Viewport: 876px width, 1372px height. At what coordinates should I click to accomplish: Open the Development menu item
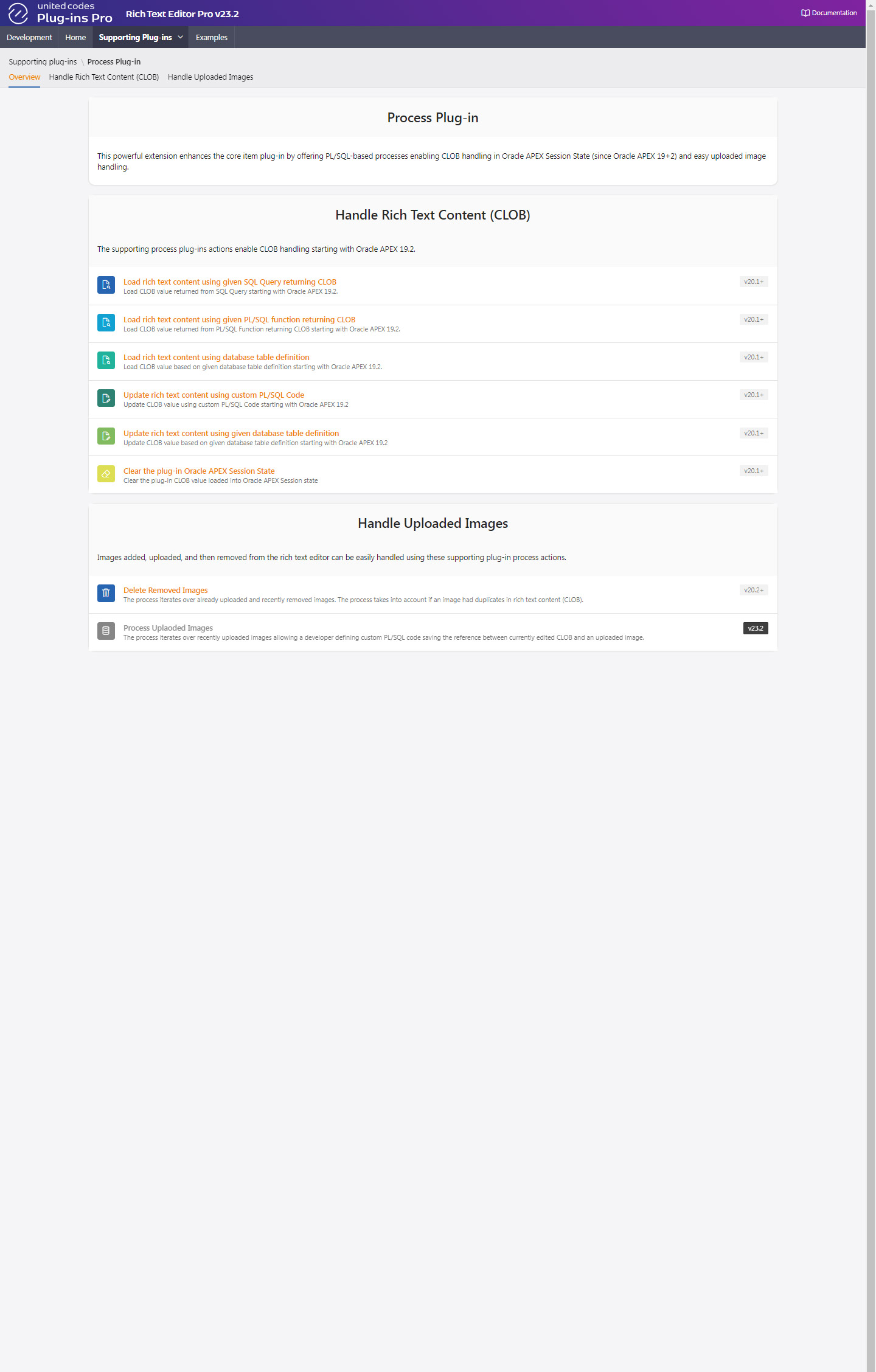pos(29,37)
